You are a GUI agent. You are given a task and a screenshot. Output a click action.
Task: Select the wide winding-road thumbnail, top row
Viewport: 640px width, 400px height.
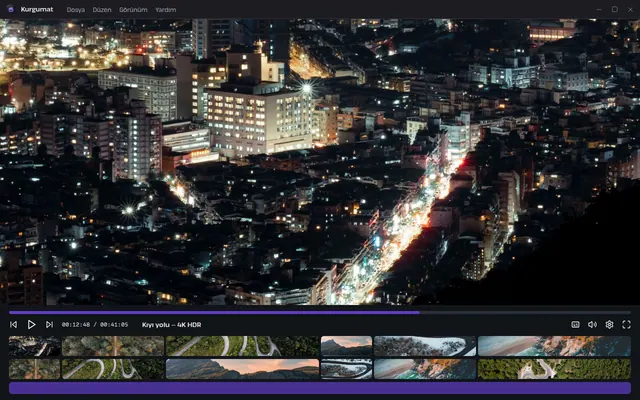(x=243, y=346)
